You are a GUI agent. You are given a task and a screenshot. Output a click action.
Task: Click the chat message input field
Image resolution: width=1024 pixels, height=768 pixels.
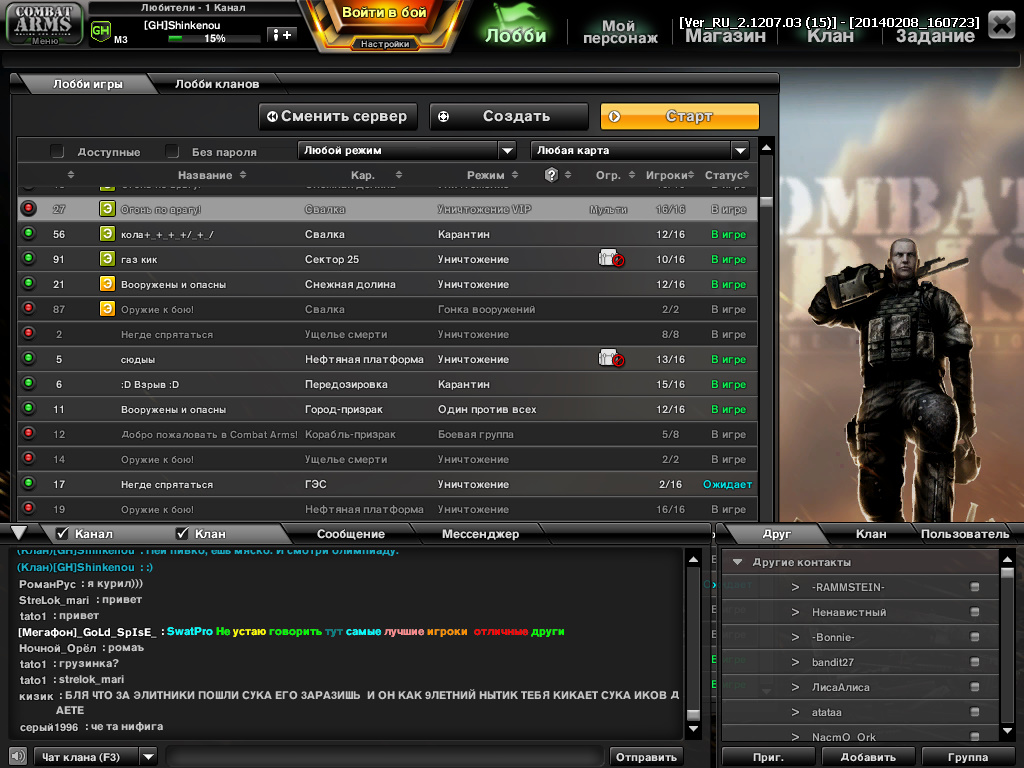[x=384, y=757]
